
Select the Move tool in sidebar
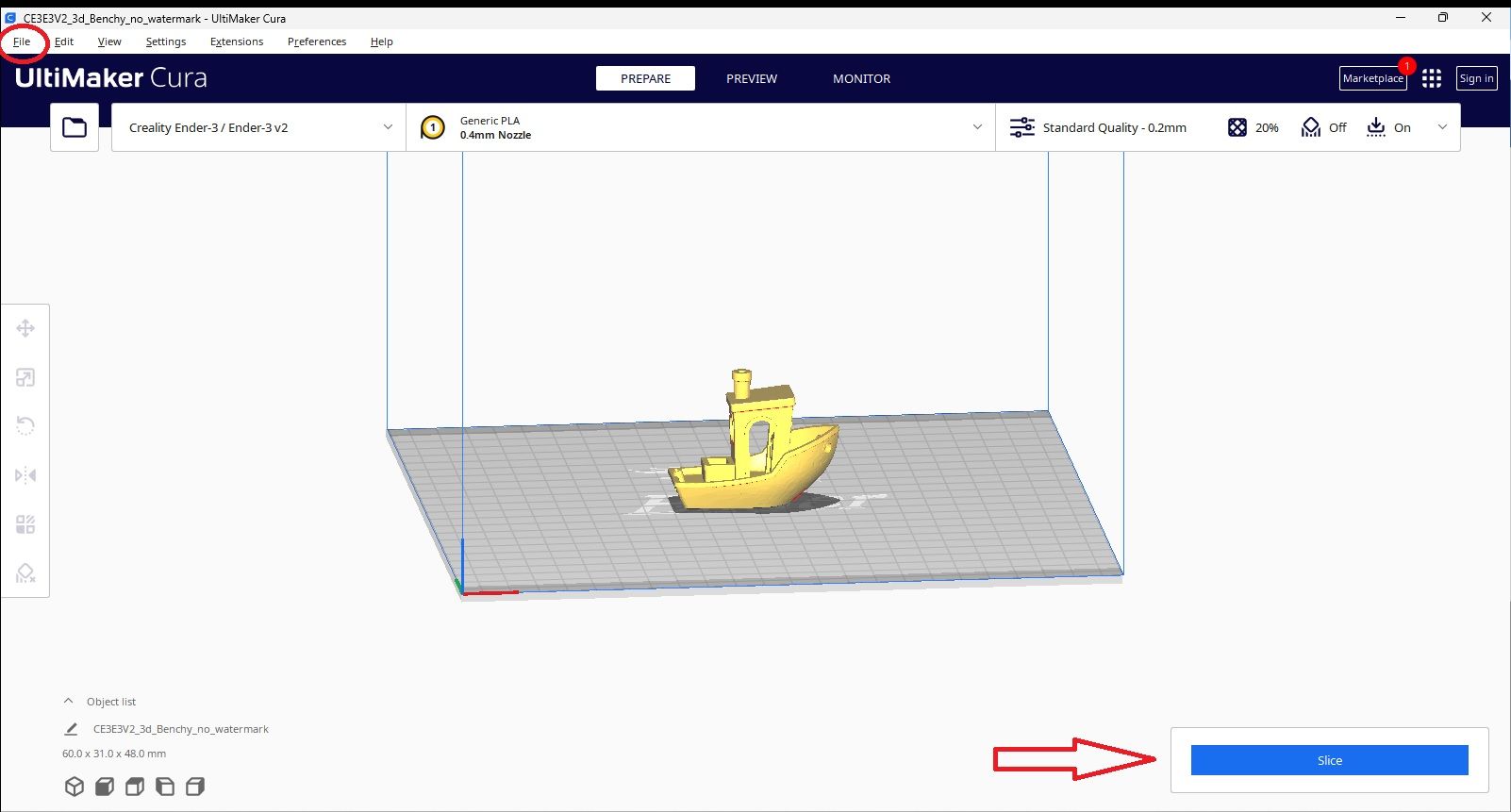pos(25,328)
